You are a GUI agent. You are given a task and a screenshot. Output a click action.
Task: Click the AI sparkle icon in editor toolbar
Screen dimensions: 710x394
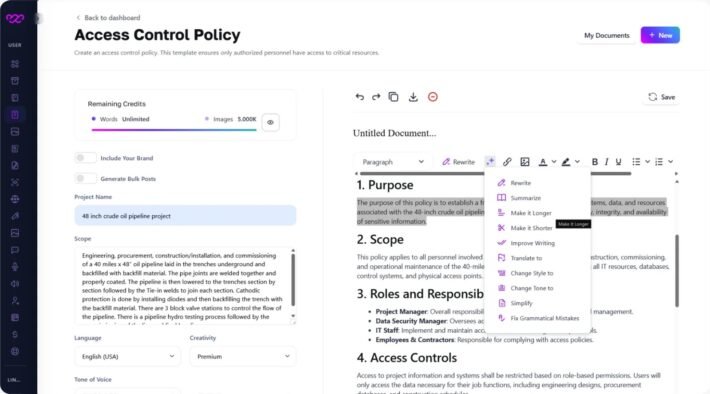[x=490, y=162]
